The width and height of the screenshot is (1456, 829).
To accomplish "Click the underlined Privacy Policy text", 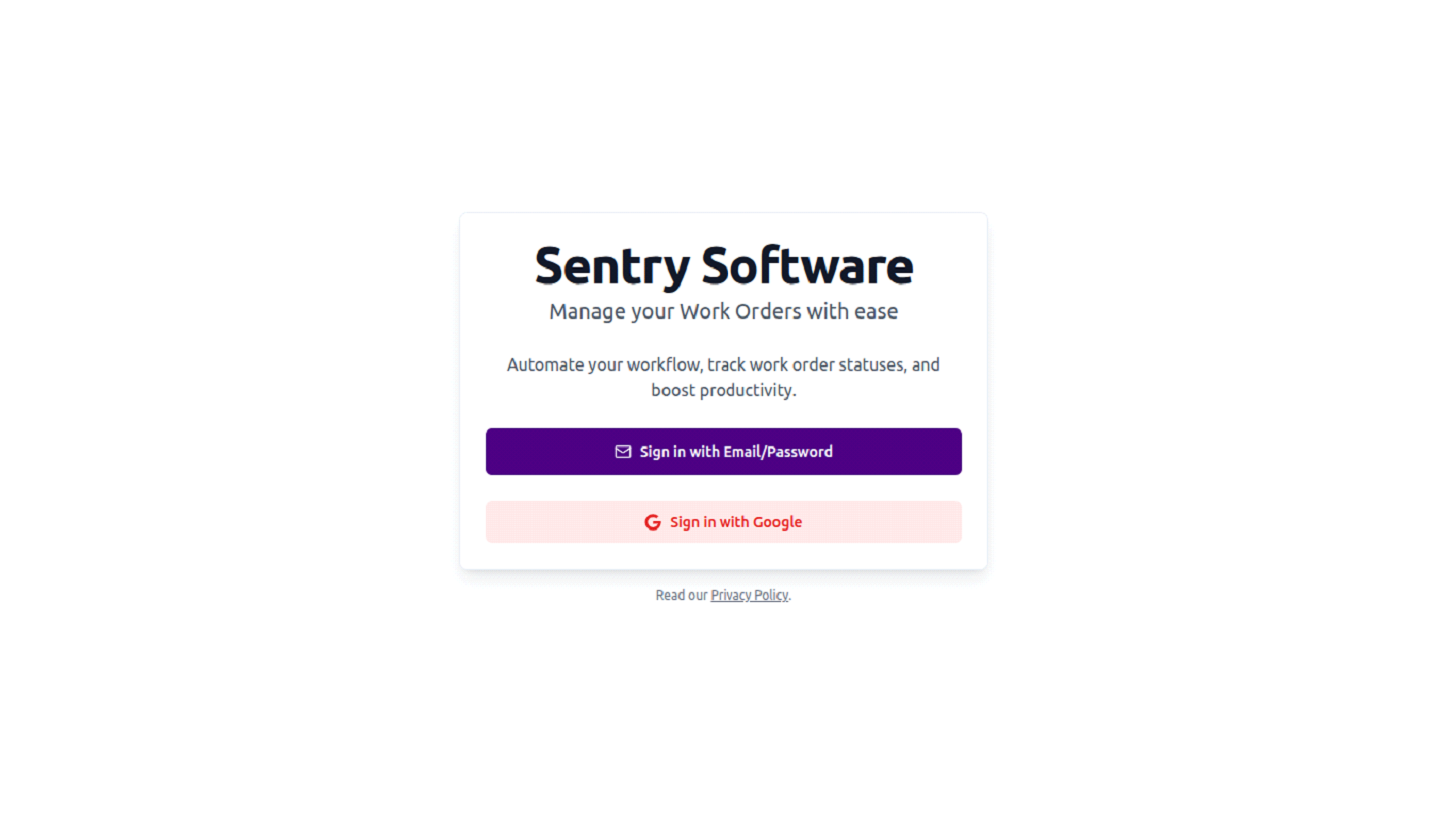I will (x=748, y=594).
